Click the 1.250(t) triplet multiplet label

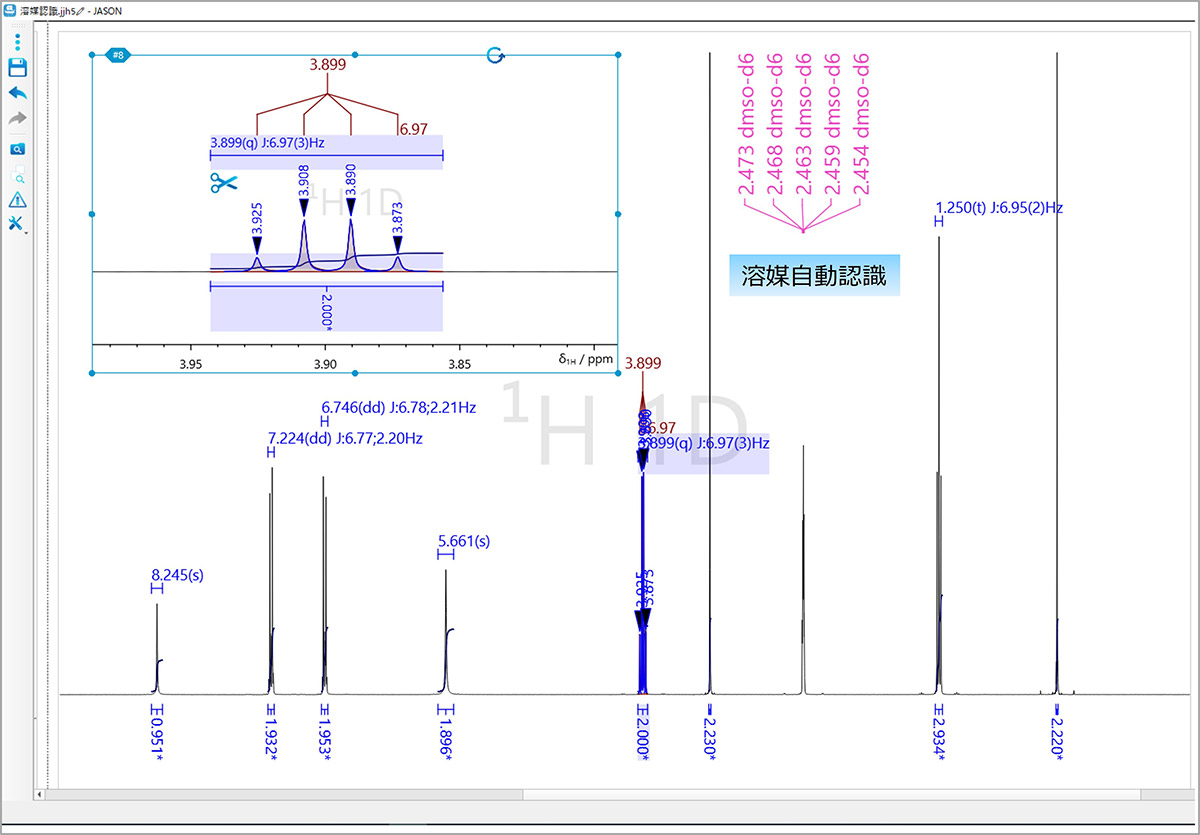(998, 208)
